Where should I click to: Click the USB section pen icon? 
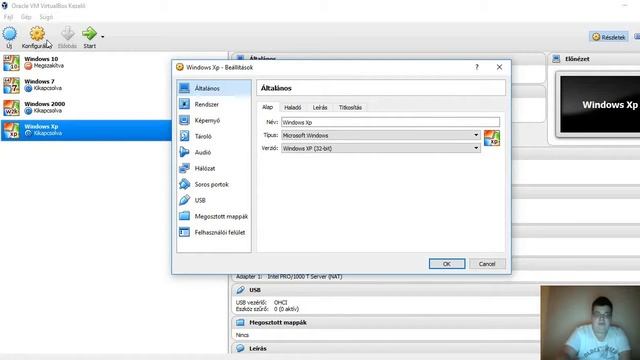pos(240,290)
